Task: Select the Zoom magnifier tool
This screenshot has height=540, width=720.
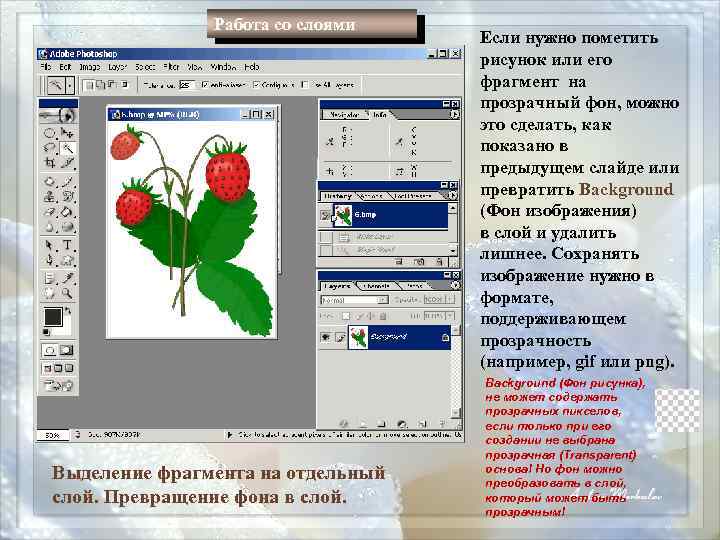Action: (67, 293)
